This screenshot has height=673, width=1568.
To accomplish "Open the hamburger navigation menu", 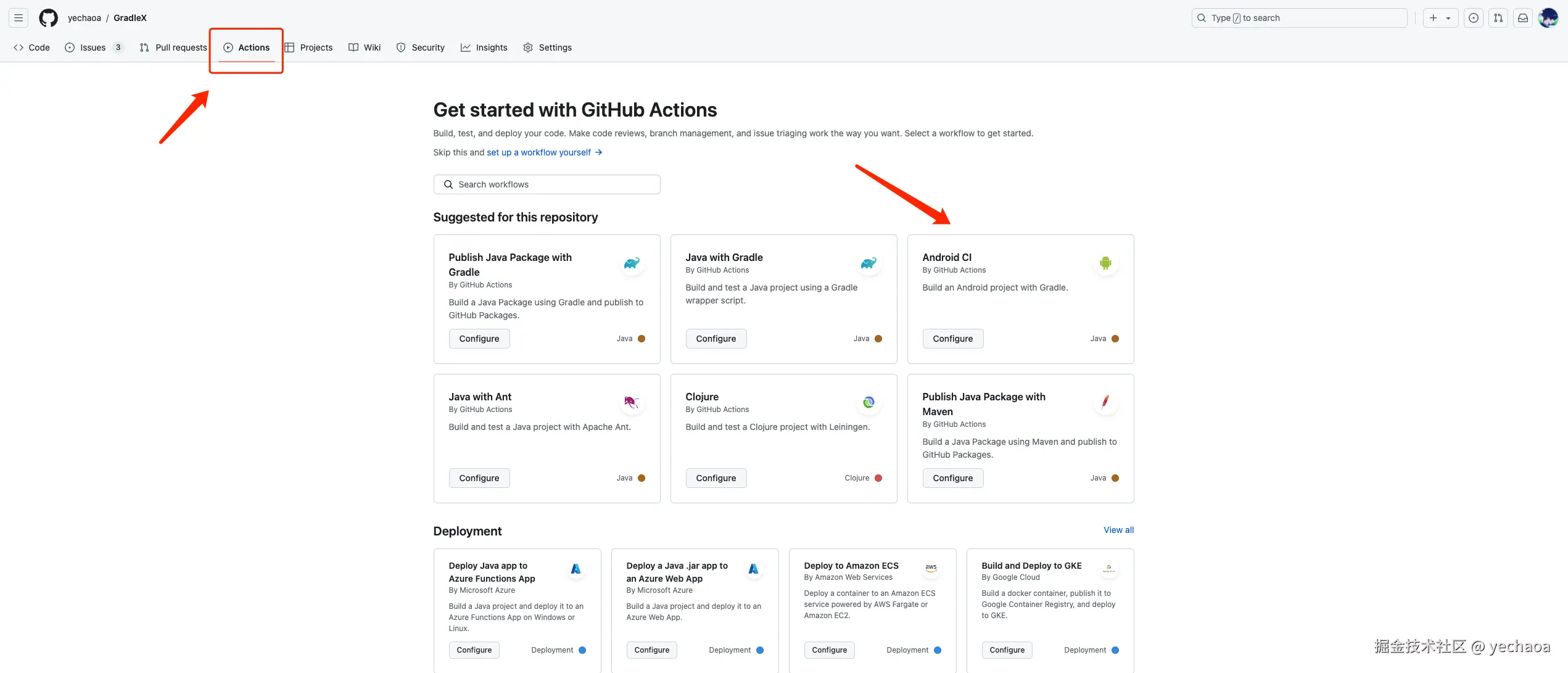I will [19, 18].
